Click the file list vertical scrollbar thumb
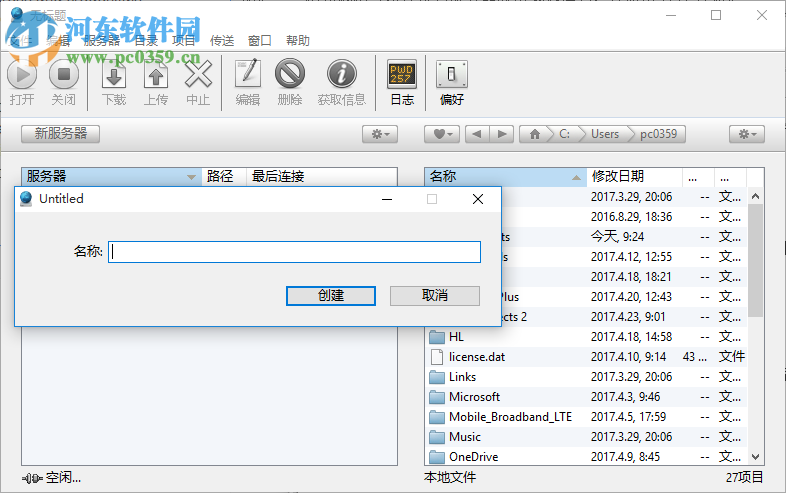Image resolution: width=786 pixels, height=493 pixels. [755, 260]
